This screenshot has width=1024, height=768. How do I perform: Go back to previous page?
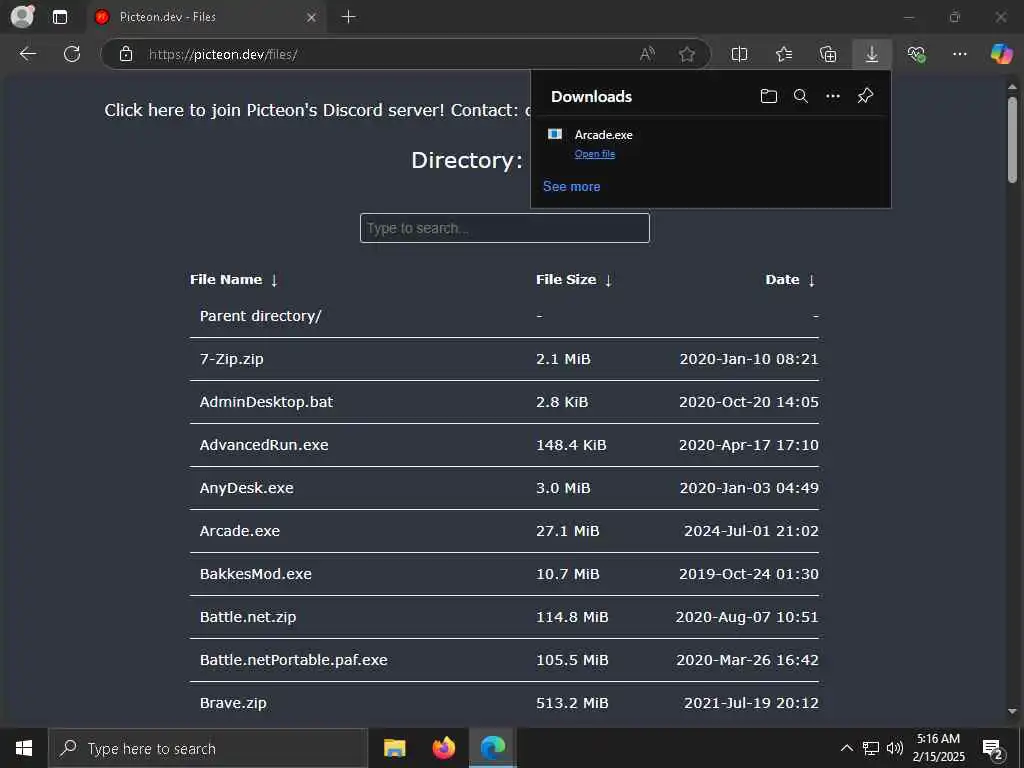[x=27, y=54]
